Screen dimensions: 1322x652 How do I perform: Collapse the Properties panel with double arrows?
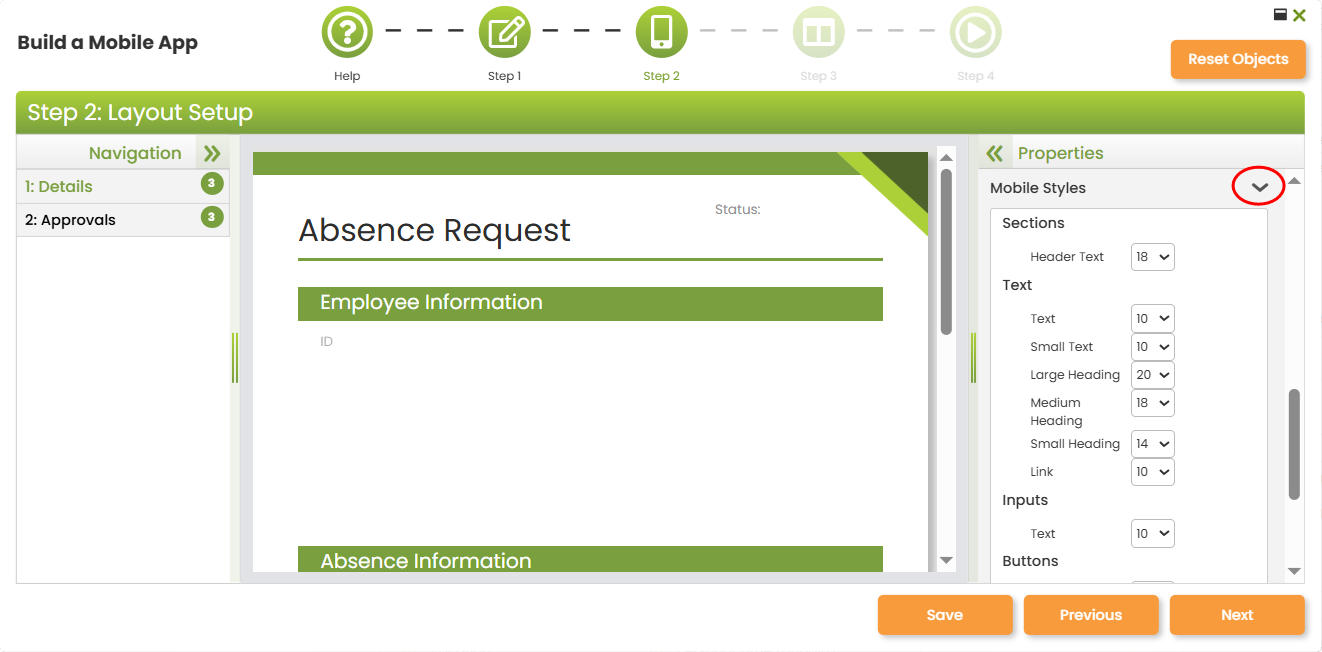click(994, 153)
